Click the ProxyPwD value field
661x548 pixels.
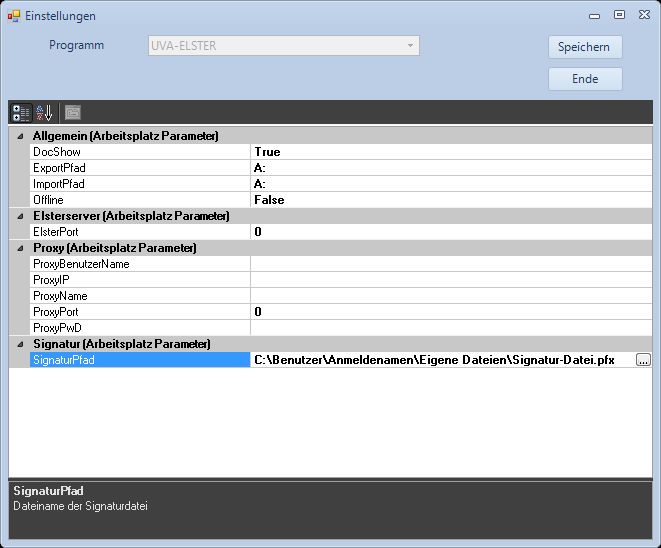450,328
